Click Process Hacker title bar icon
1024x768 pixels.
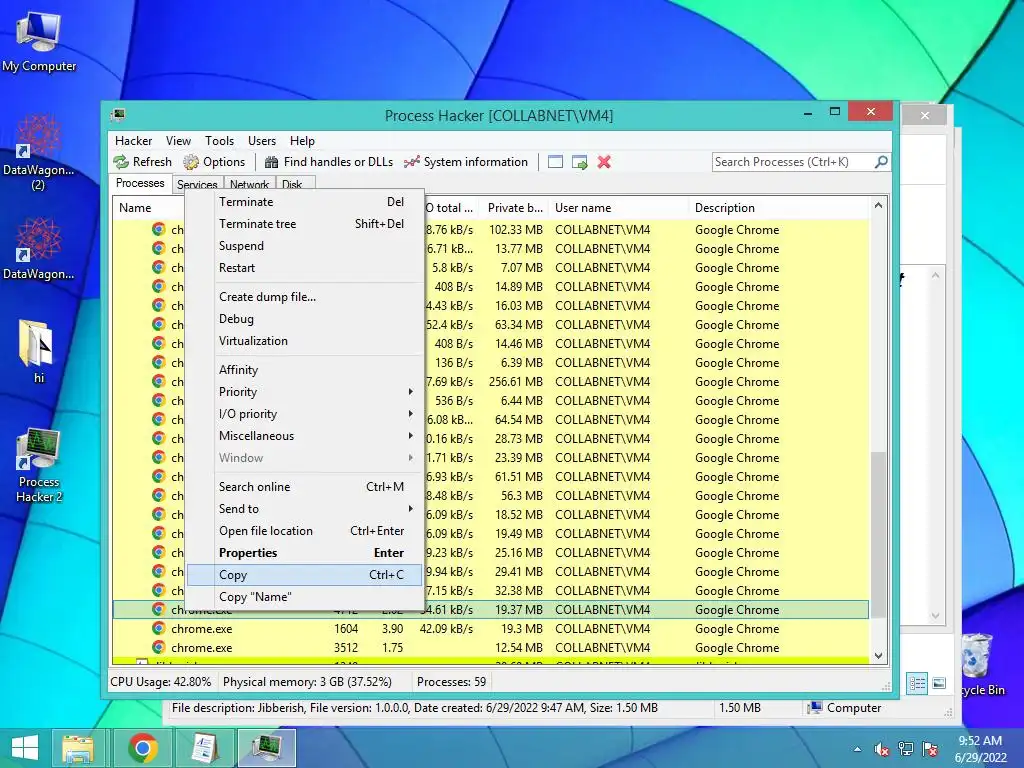(118, 116)
